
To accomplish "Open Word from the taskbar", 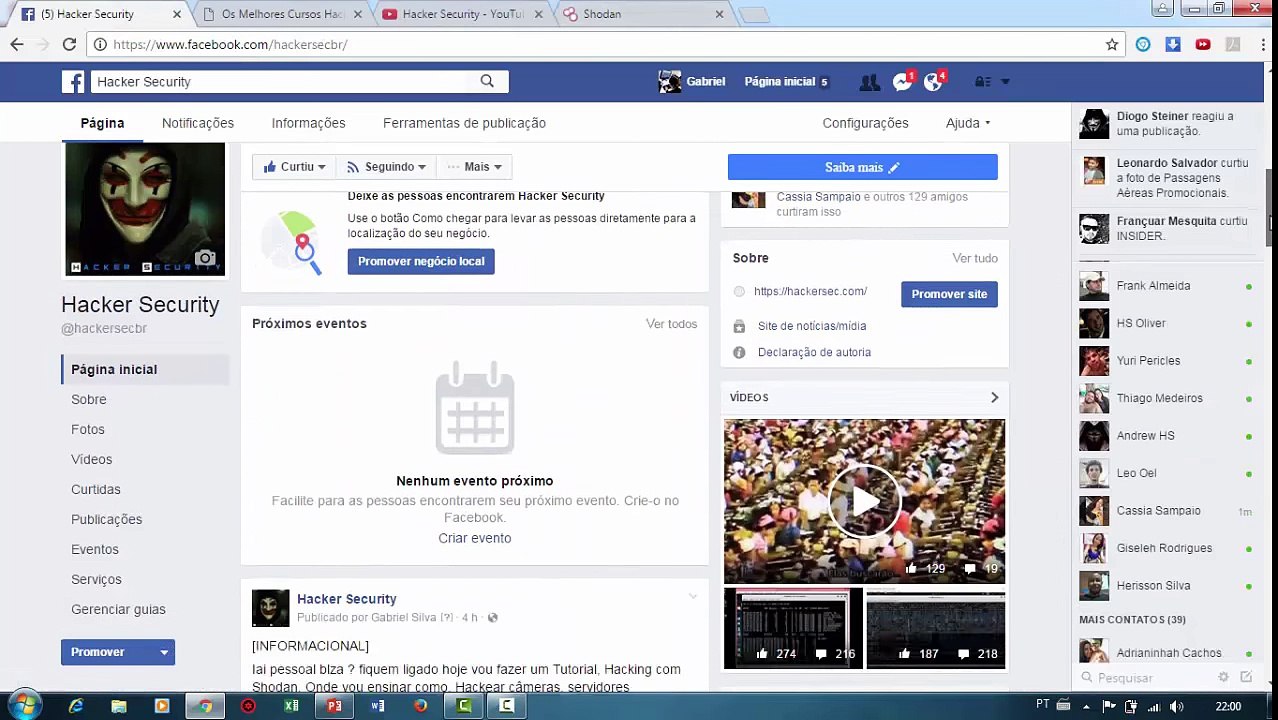I will click(x=378, y=706).
